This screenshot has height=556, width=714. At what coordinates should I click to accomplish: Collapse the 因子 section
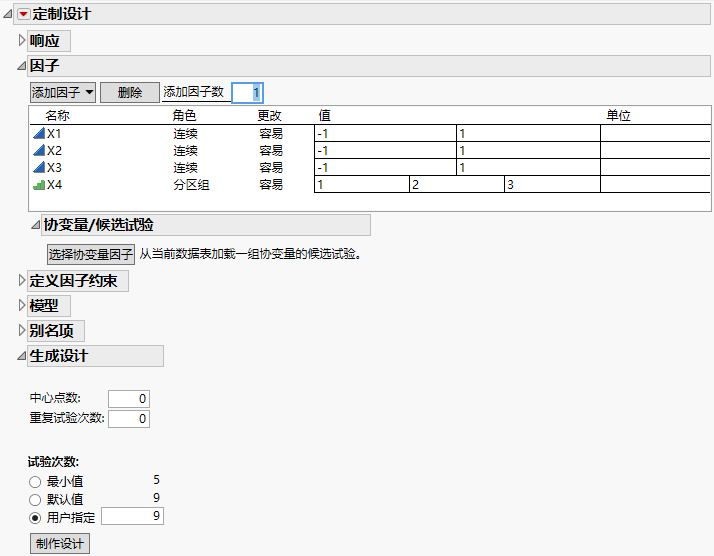(21, 66)
